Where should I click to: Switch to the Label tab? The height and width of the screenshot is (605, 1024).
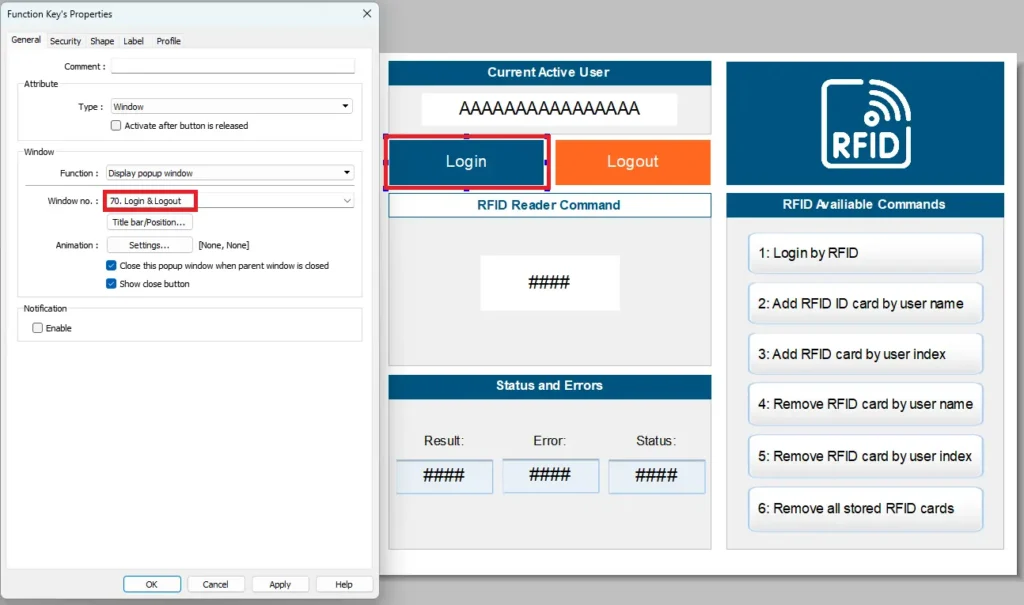pyautogui.click(x=135, y=41)
